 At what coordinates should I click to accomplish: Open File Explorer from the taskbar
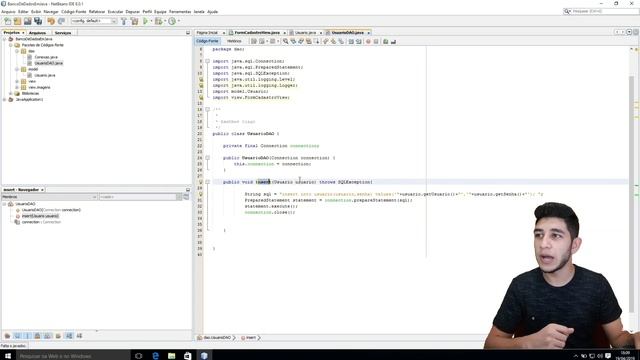coord(171,356)
